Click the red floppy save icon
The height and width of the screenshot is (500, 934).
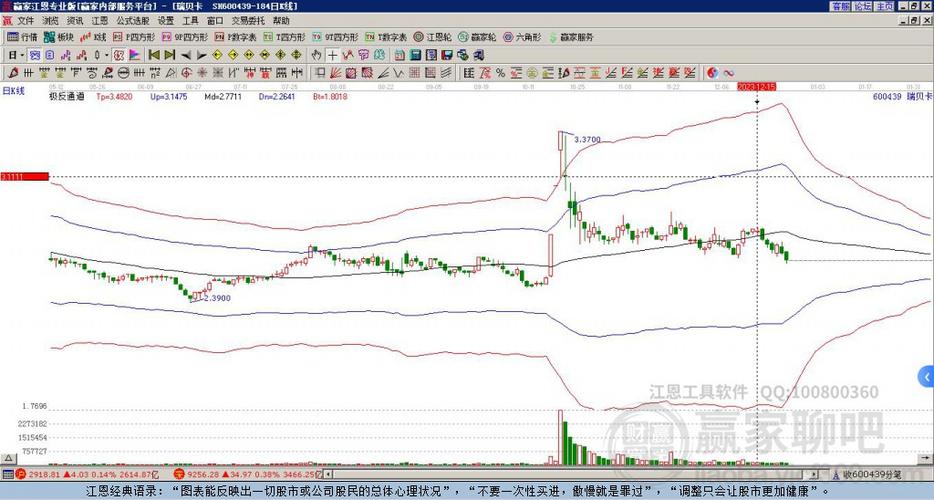[x=447, y=55]
